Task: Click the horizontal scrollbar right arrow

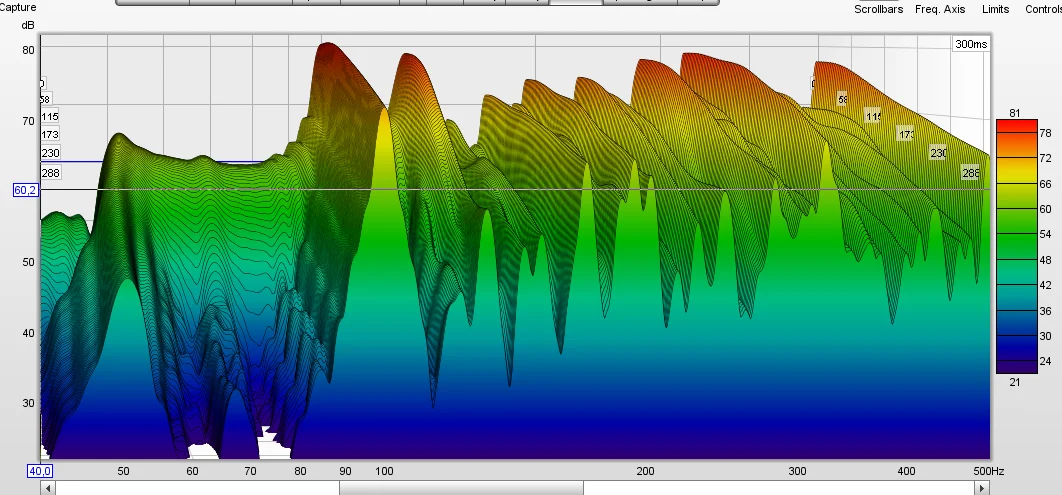Action: (982, 488)
